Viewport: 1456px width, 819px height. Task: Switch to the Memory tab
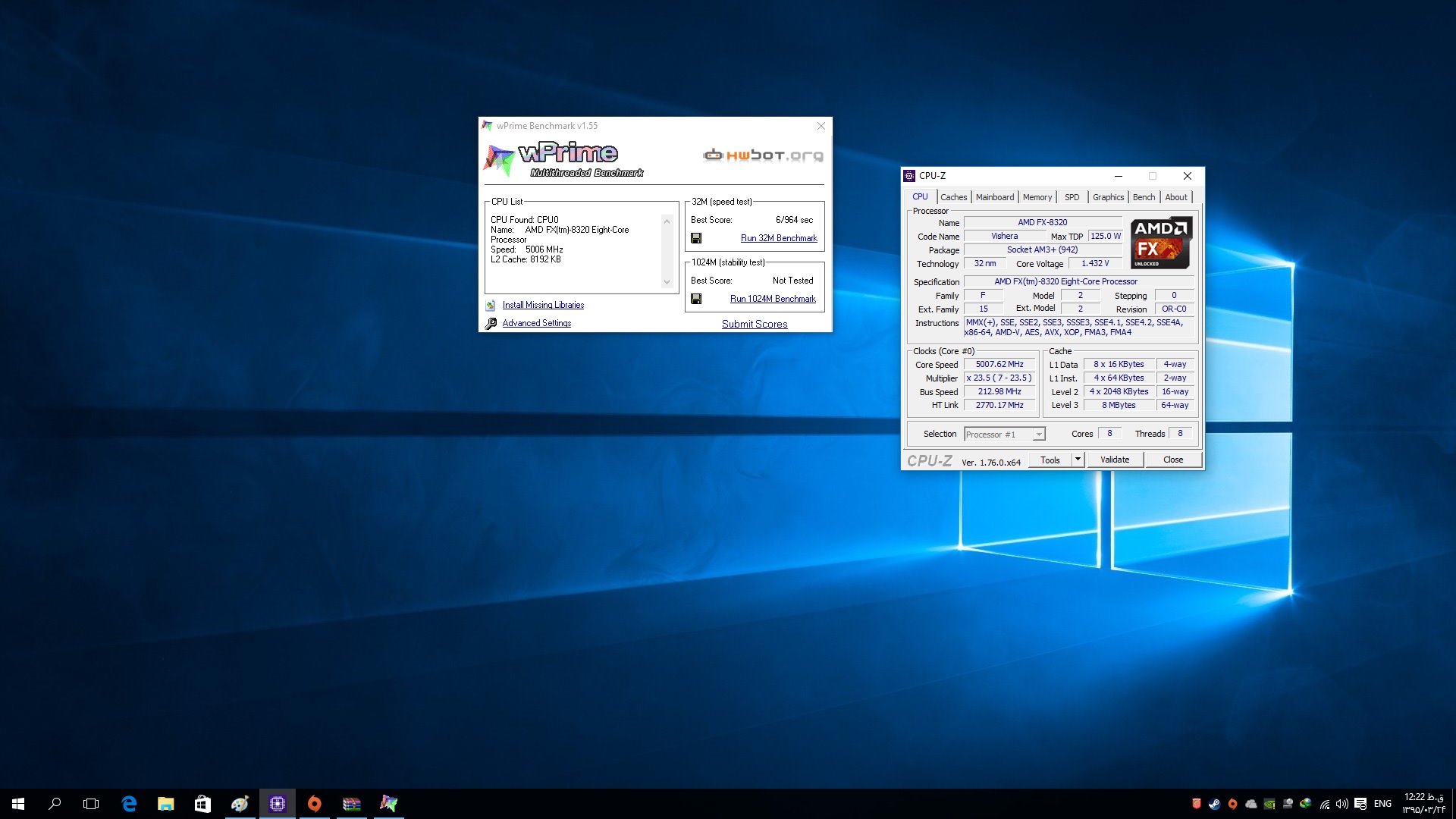(x=1037, y=197)
